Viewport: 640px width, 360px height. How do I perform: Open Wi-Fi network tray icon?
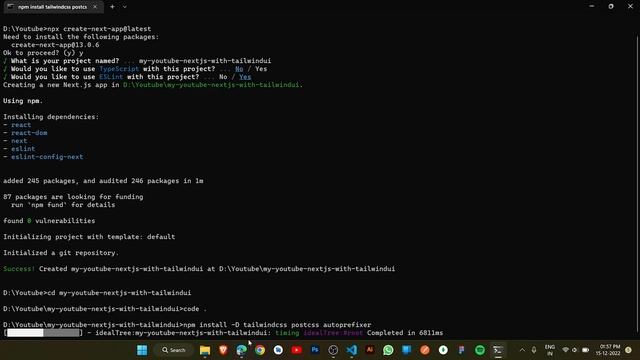click(565, 350)
